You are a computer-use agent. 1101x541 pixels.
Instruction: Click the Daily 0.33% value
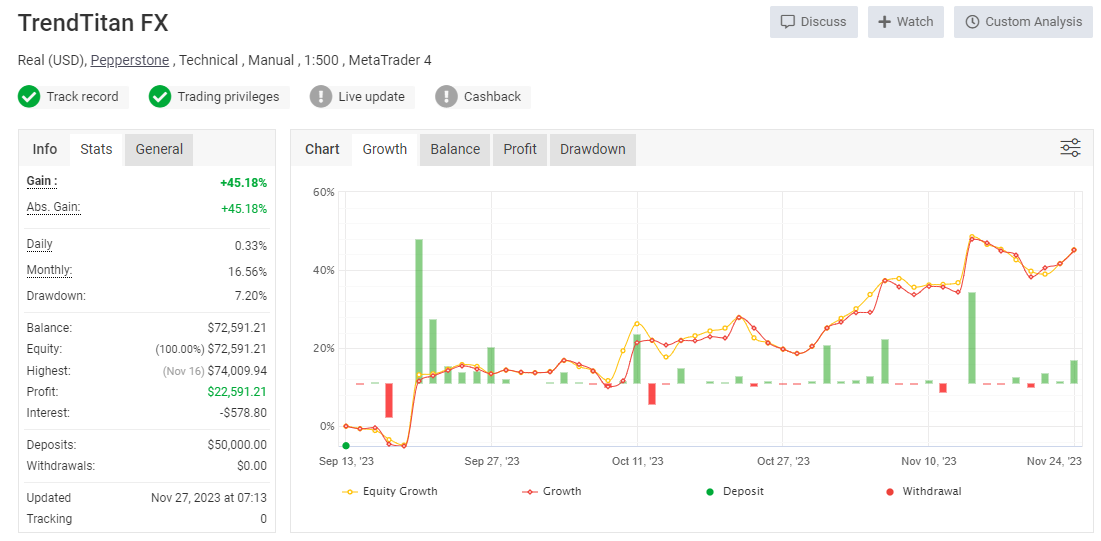[x=251, y=246]
